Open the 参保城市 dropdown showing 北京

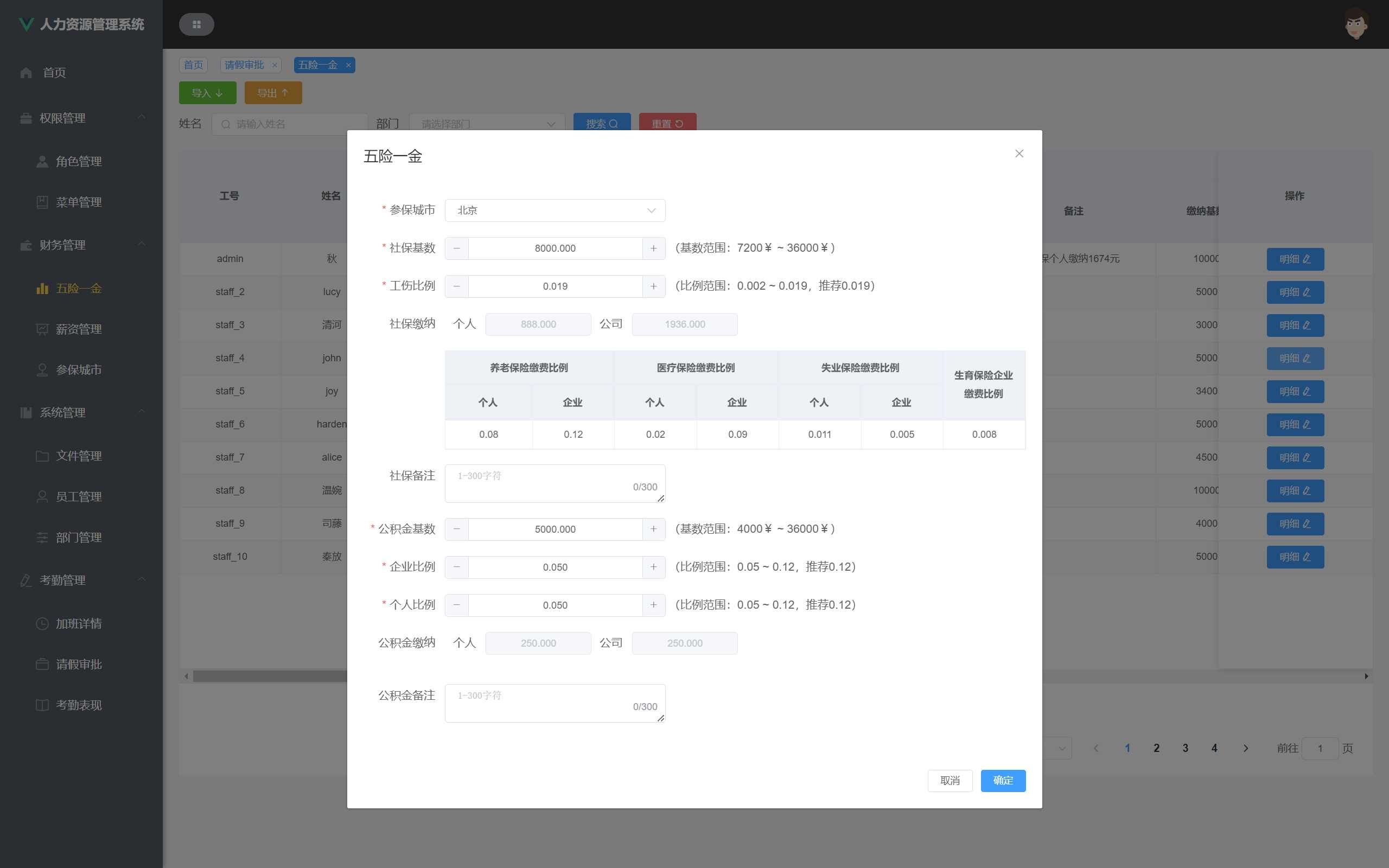point(555,210)
